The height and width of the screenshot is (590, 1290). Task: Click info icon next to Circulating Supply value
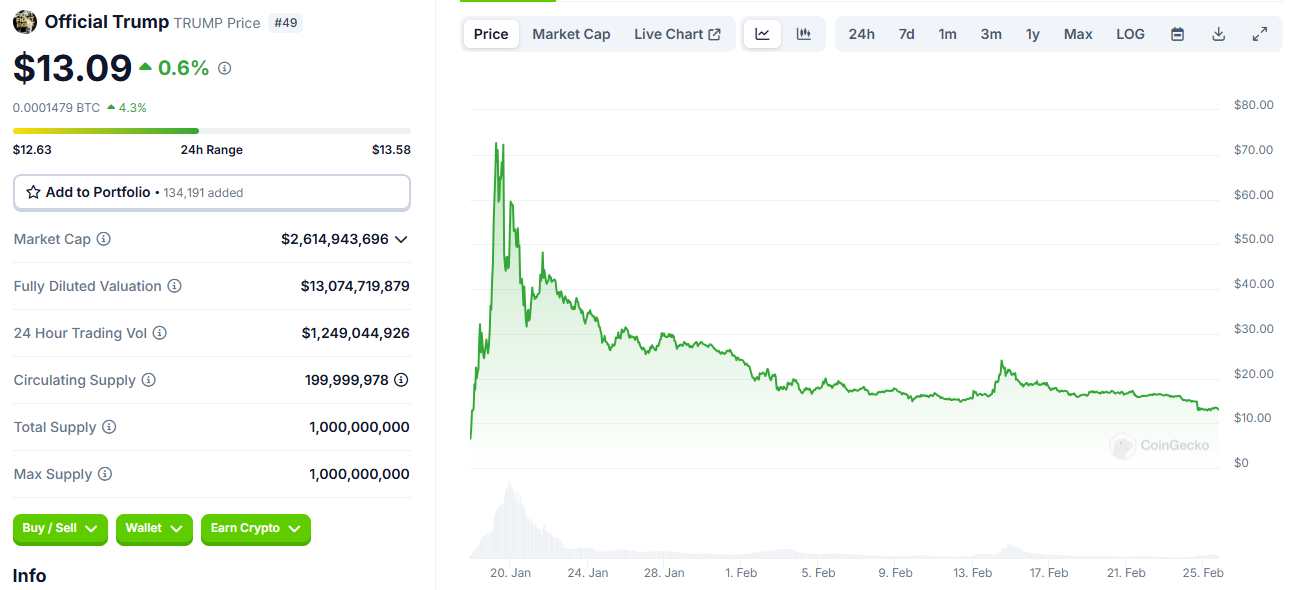[x=401, y=380]
